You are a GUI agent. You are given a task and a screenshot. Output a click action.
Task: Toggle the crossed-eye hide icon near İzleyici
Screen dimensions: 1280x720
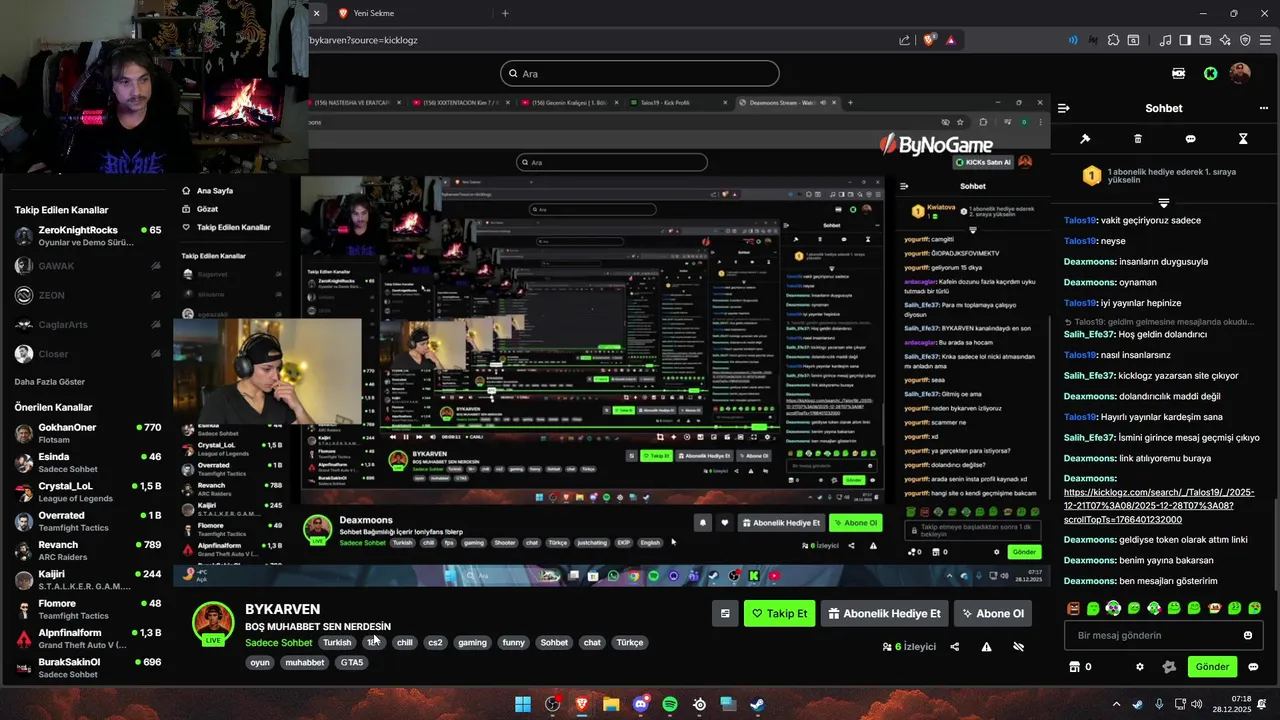tap(1018, 647)
